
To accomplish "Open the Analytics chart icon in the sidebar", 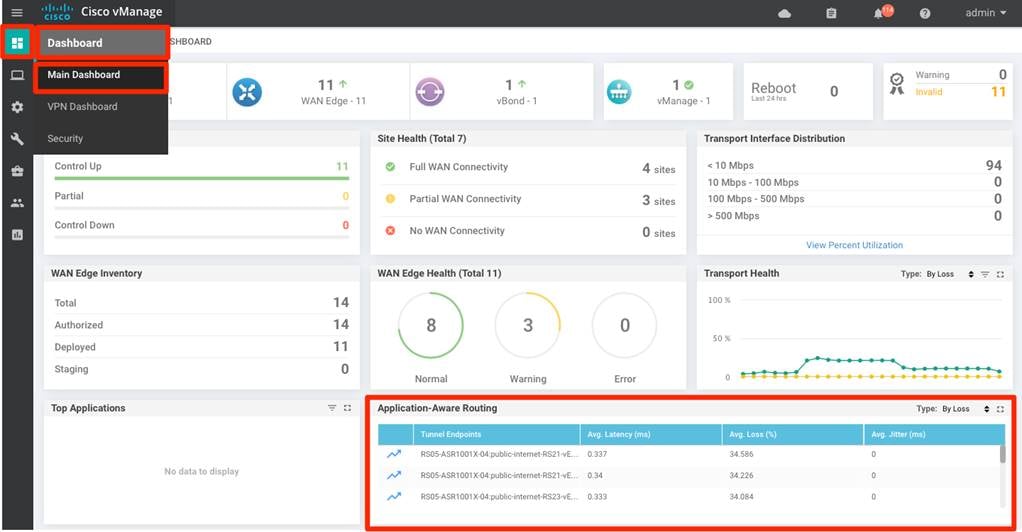I will coord(17,235).
